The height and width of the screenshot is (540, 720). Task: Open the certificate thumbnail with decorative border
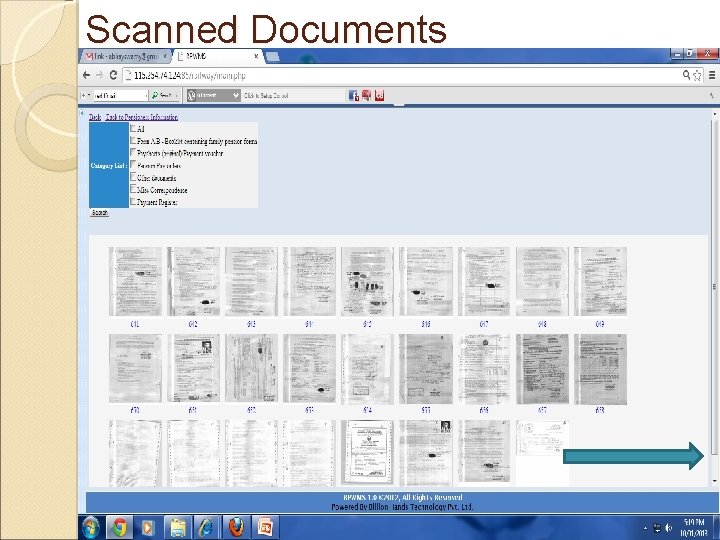click(367, 452)
